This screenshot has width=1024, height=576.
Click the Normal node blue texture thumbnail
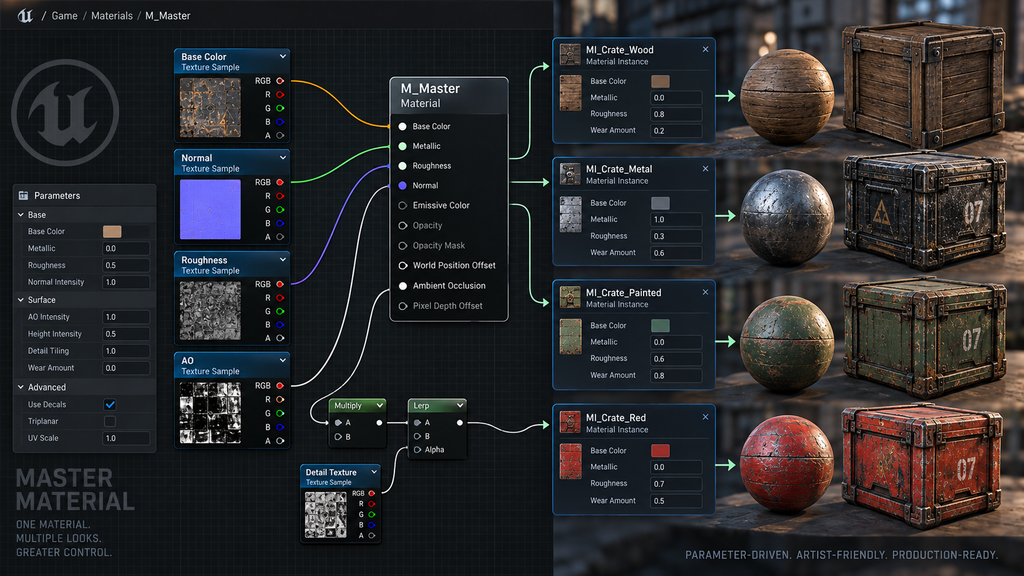pos(210,210)
